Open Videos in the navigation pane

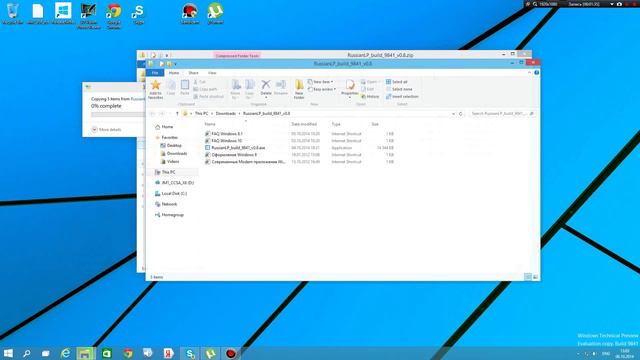pyautogui.click(x=173, y=162)
